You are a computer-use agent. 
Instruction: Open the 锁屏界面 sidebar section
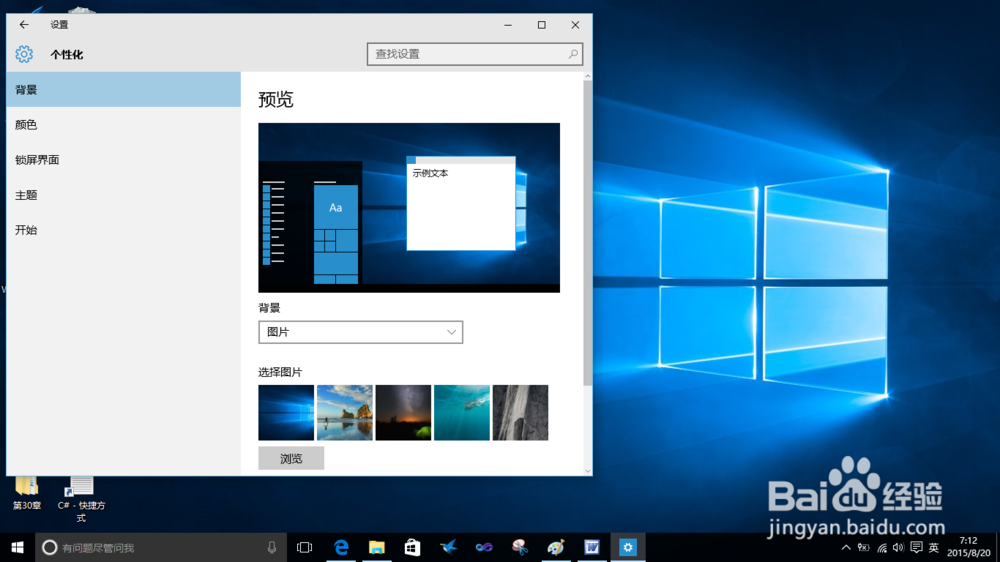pyautogui.click(x=124, y=159)
